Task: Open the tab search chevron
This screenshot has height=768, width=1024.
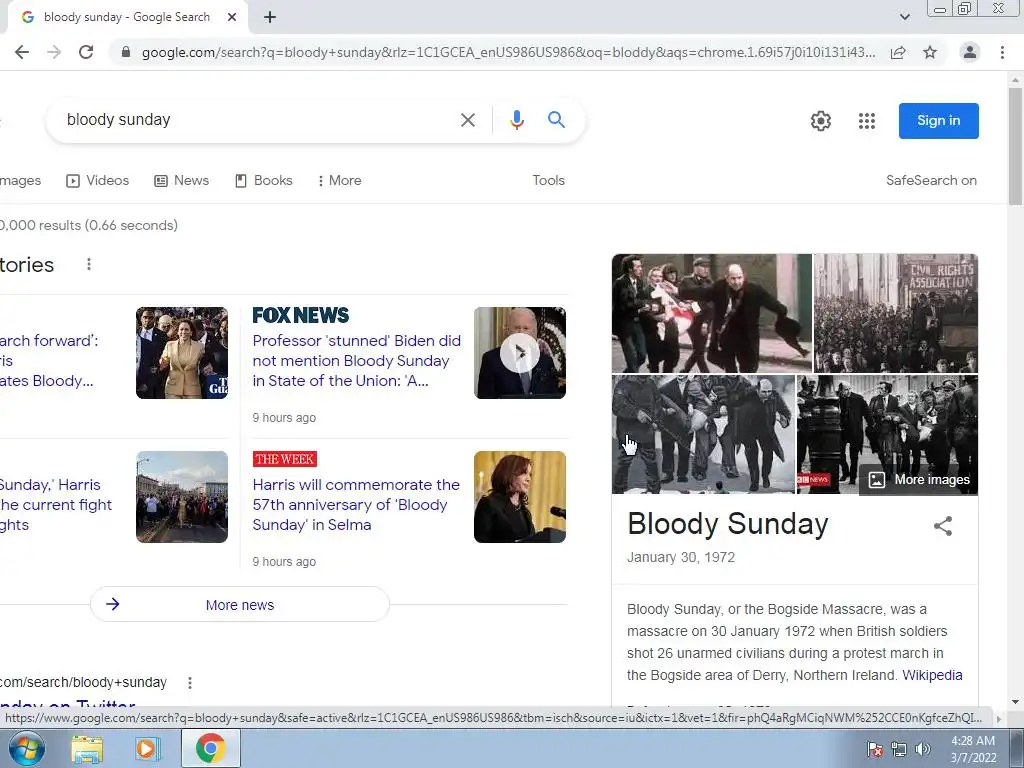Action: [904, 17]
